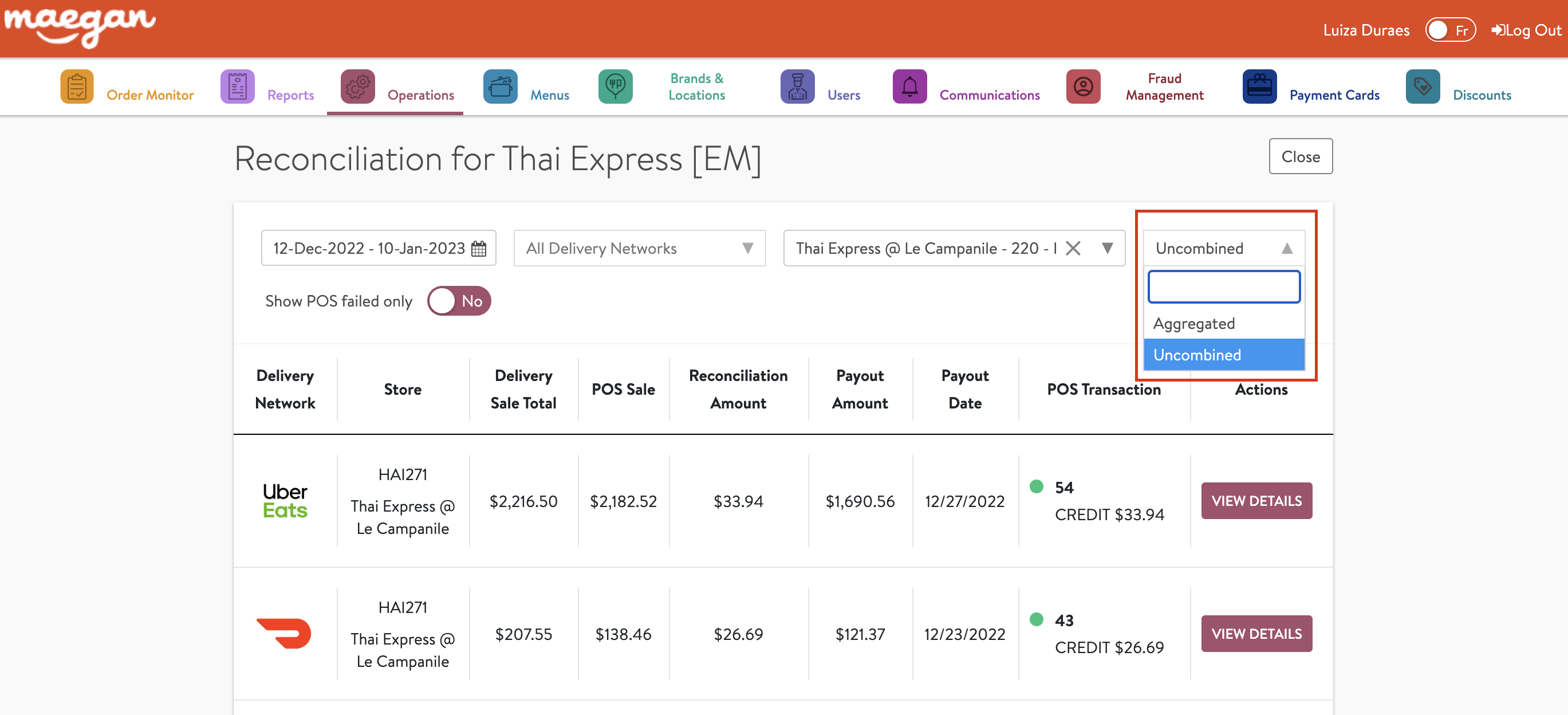Click the Brands & Locations fork icon
This screenshot has height=715, width=1568.
(615, 87)
